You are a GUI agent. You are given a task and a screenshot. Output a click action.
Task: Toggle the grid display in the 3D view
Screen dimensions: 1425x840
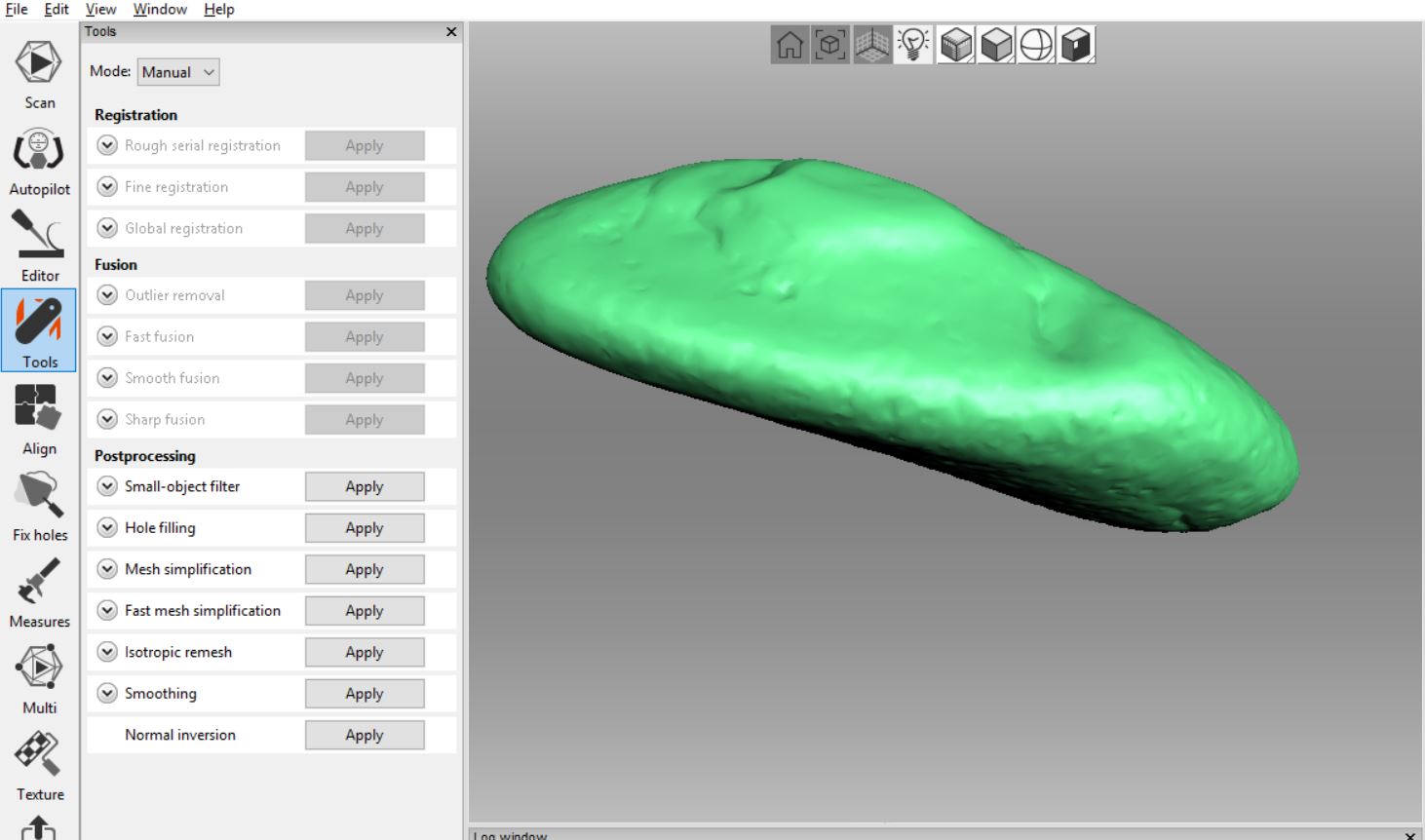872,45
